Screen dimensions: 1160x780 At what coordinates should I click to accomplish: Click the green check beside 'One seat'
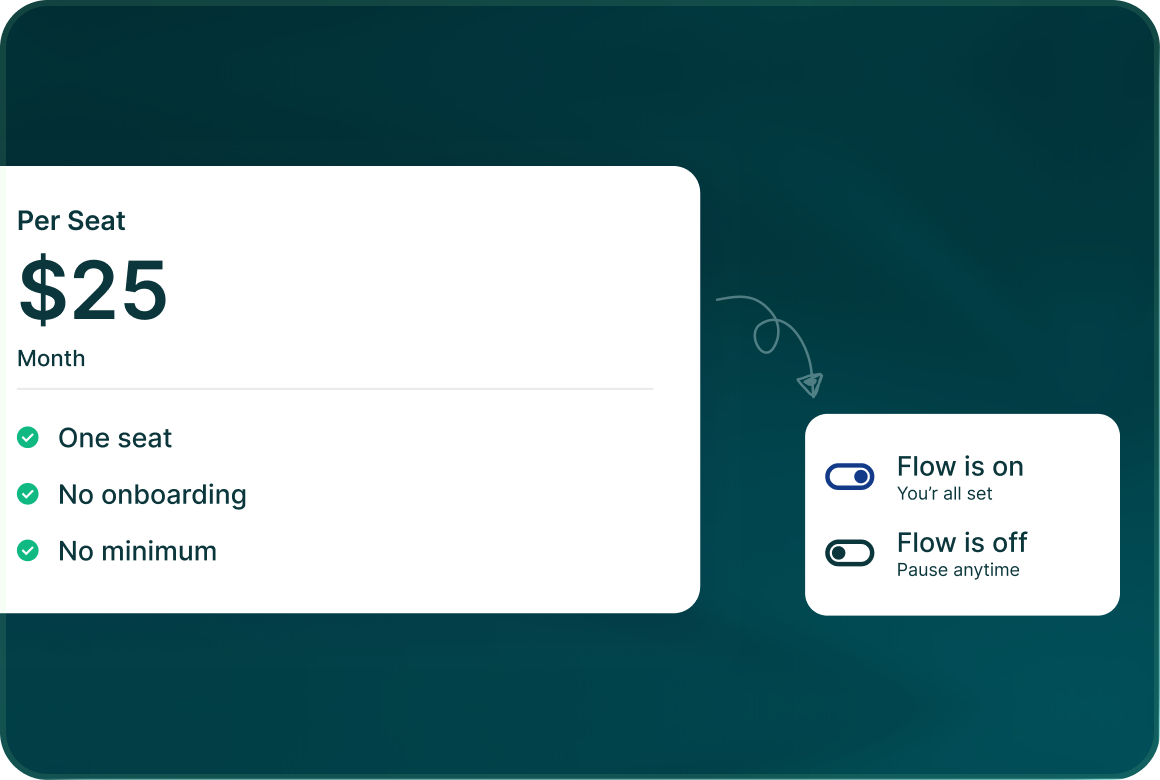click(28, 437)
